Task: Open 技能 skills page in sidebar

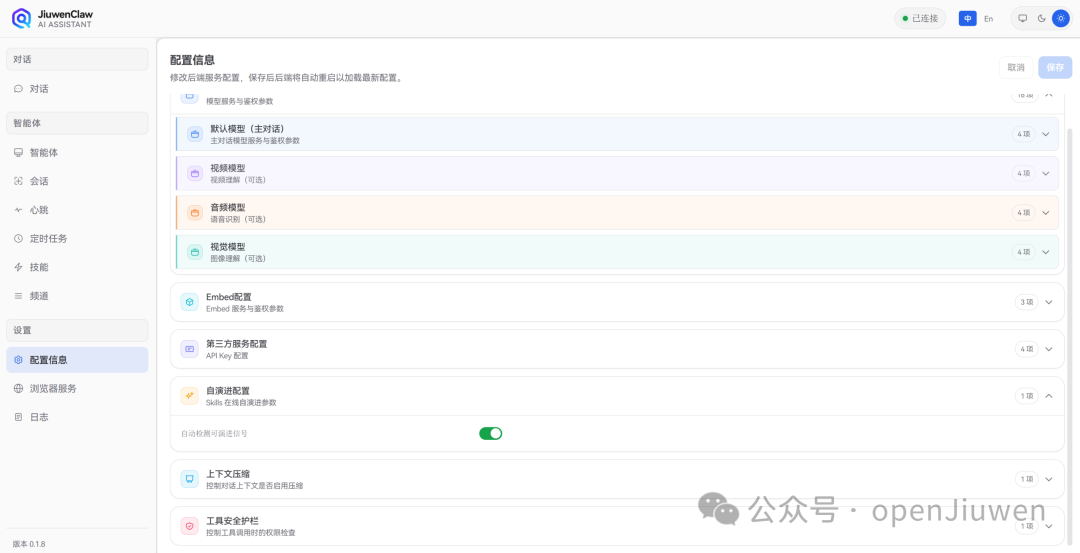Action: 77,267
